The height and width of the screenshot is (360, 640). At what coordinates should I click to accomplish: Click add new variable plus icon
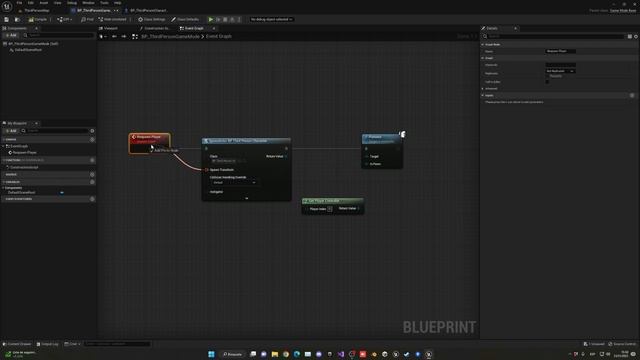point(92,182)
